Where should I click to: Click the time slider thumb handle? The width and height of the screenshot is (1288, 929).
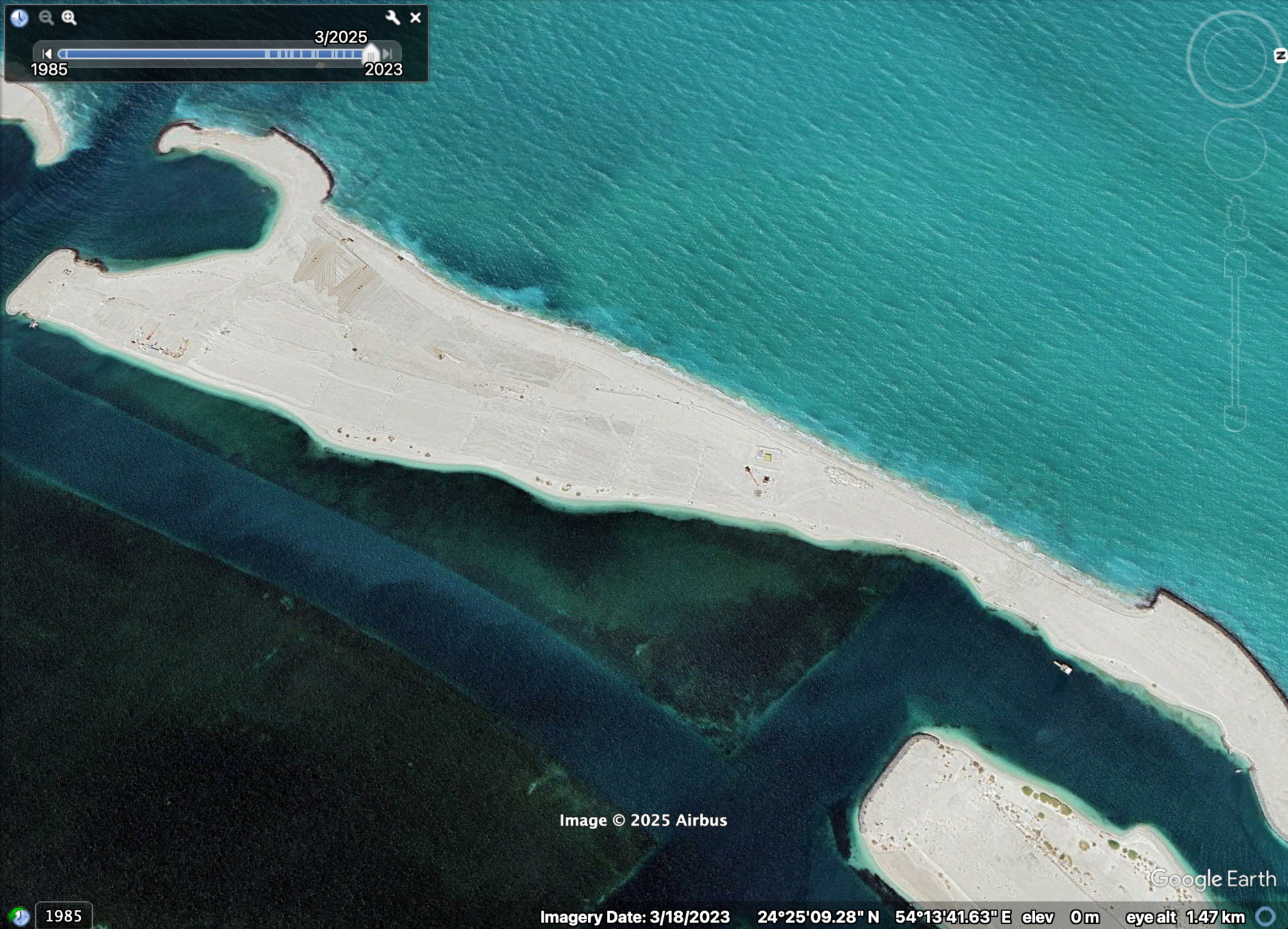coord(371,54)
